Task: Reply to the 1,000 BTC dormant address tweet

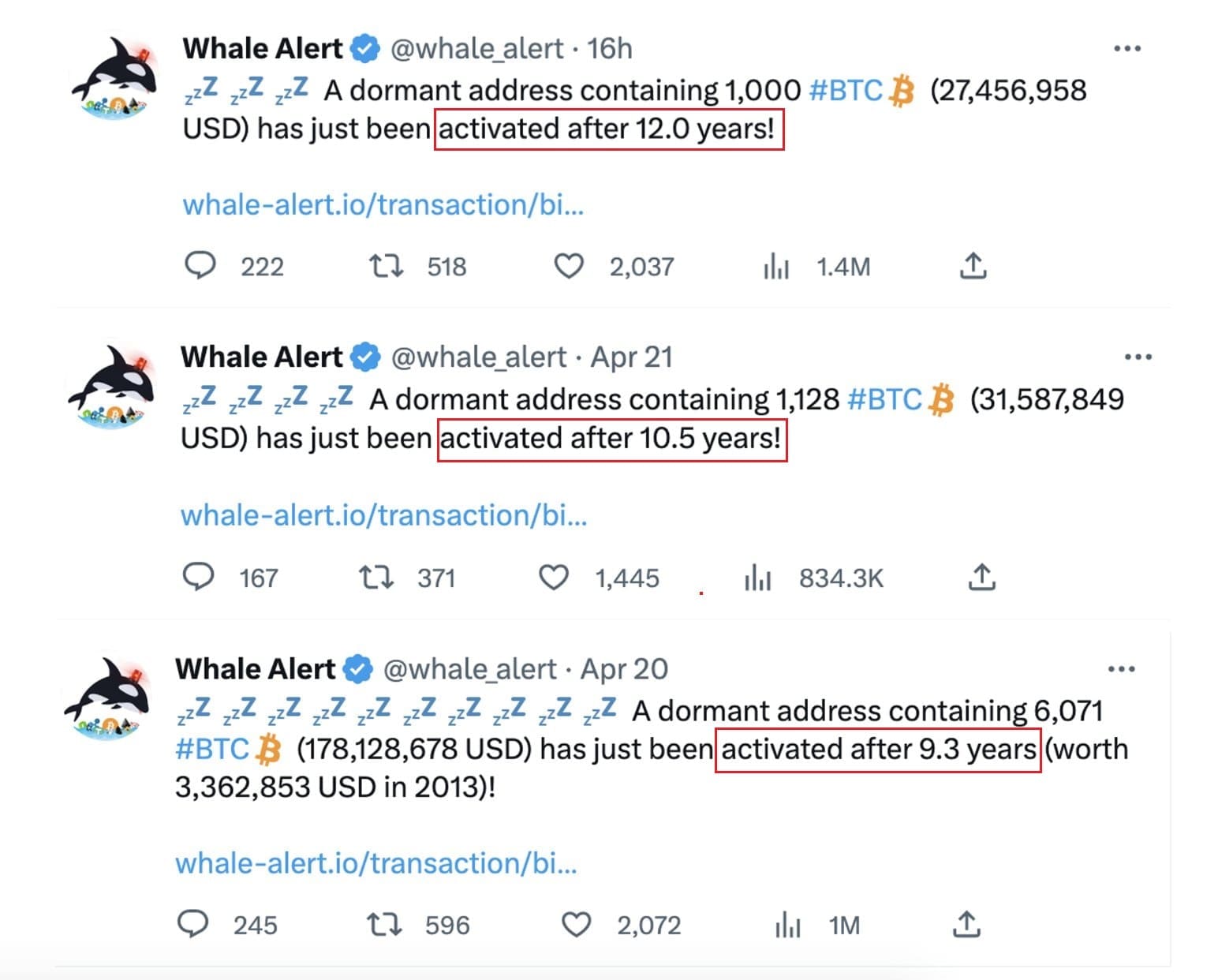Action: [x=200, y=266]
